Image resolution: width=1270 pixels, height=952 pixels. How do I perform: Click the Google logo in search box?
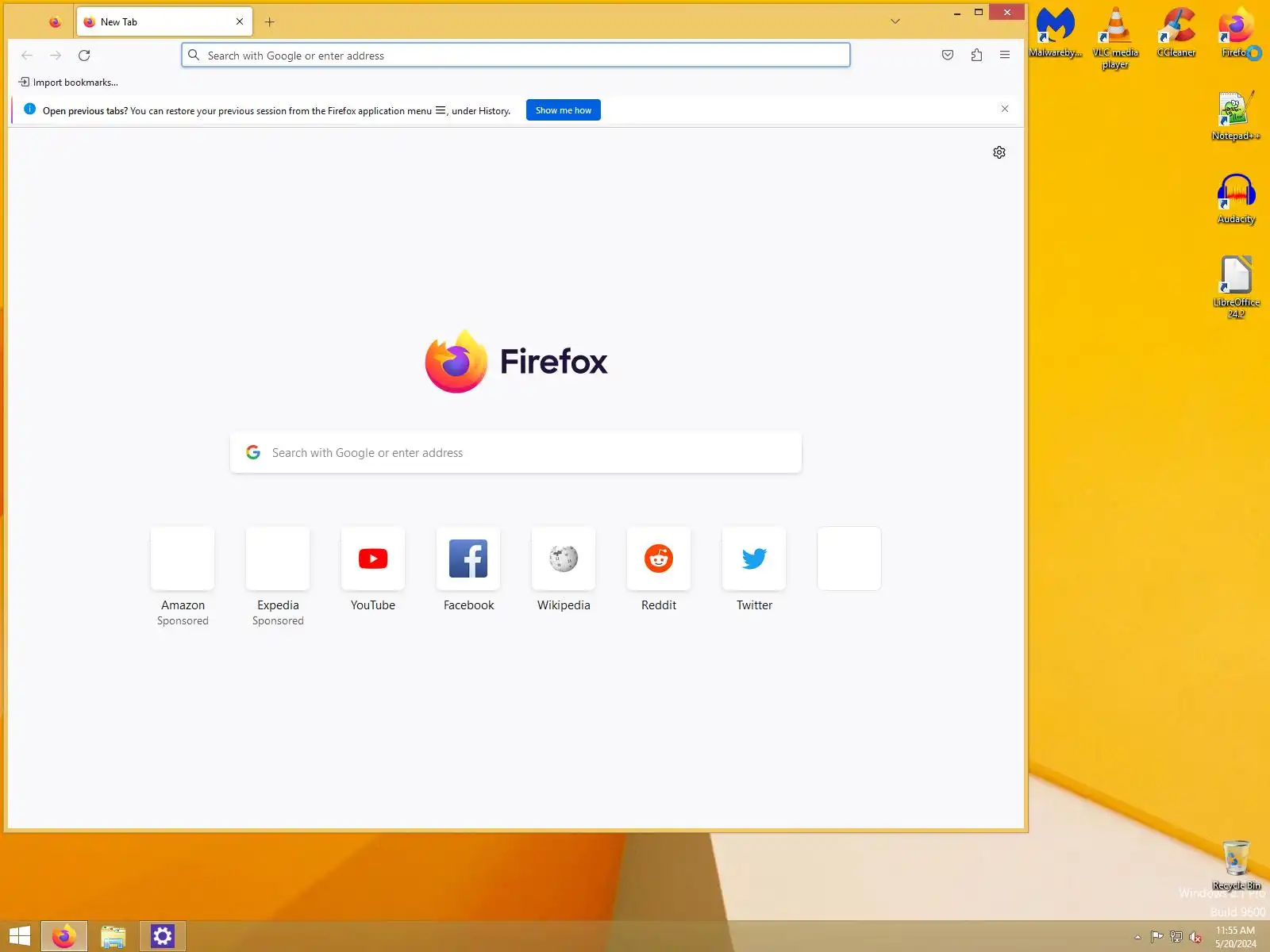253,452
